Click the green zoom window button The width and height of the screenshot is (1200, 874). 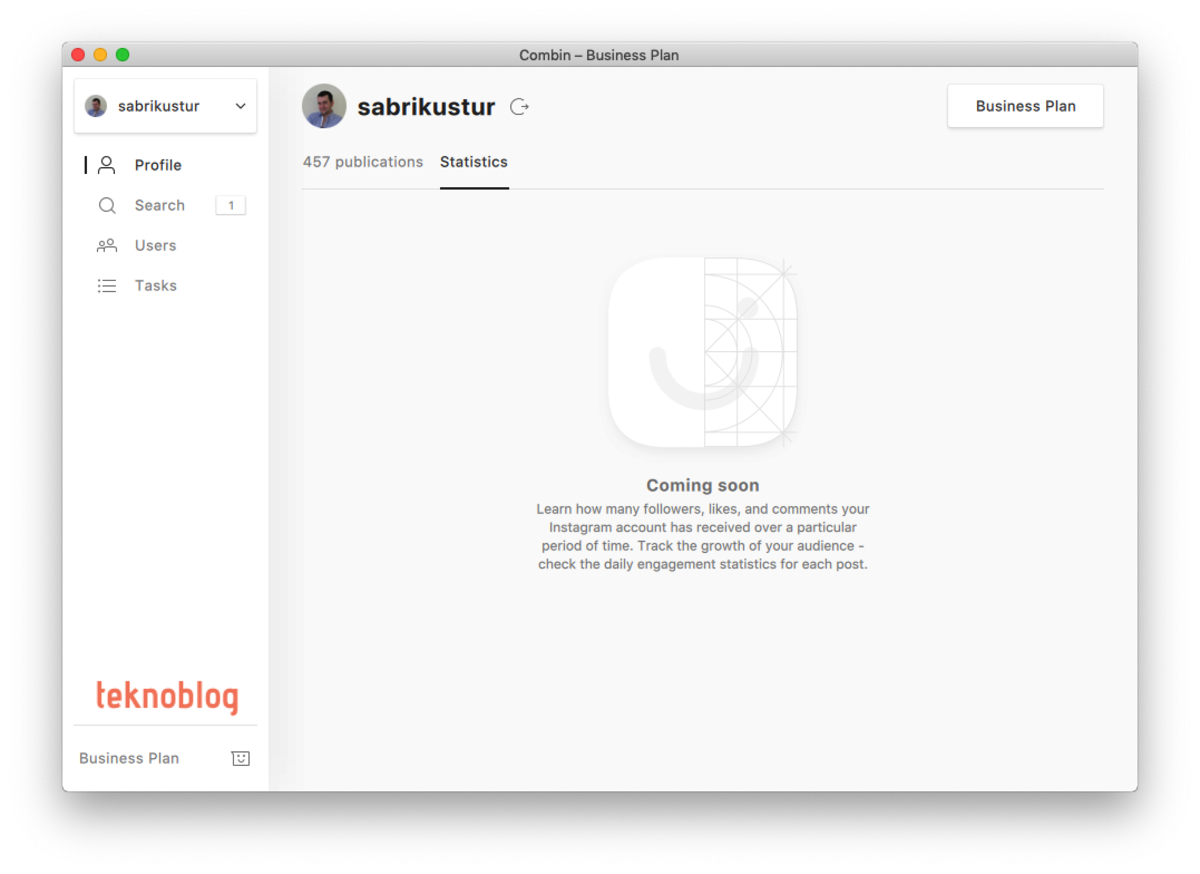123,55
